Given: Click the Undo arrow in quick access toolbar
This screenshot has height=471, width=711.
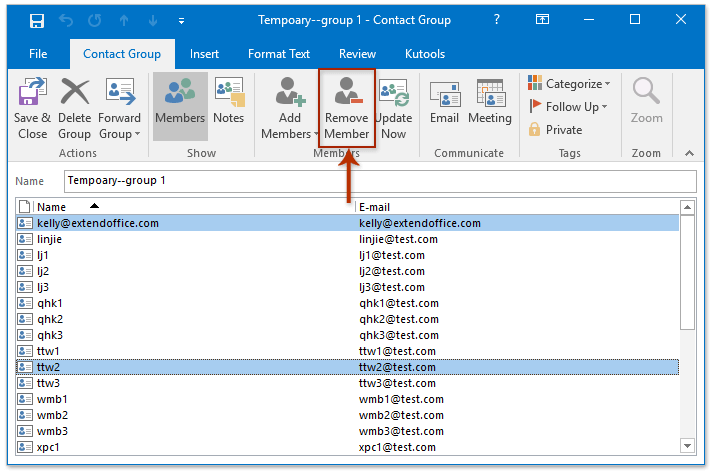Looking at the screenshot, I should [68, 20].
